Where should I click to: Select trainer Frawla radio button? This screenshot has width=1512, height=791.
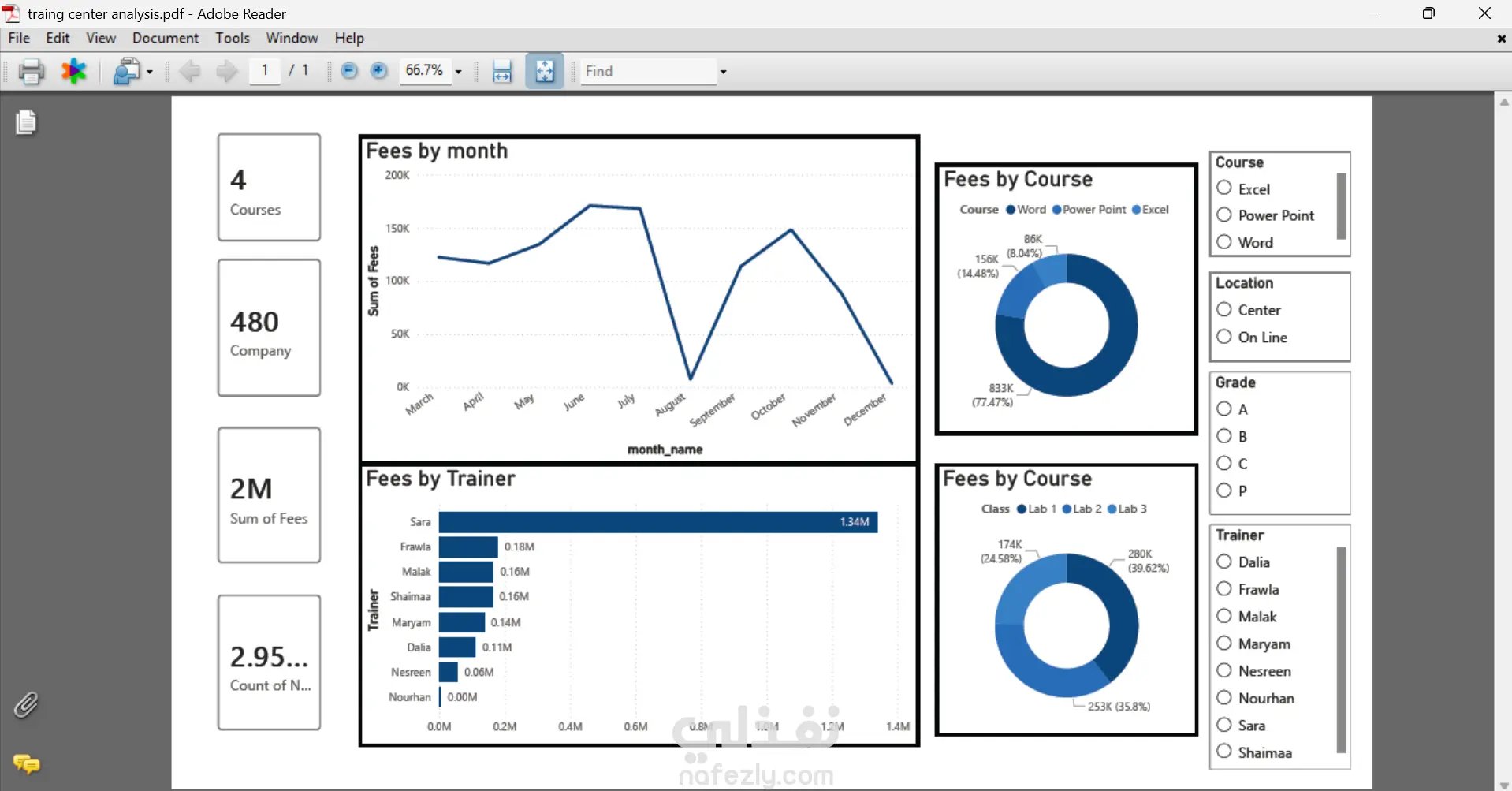pos(1224,588)
